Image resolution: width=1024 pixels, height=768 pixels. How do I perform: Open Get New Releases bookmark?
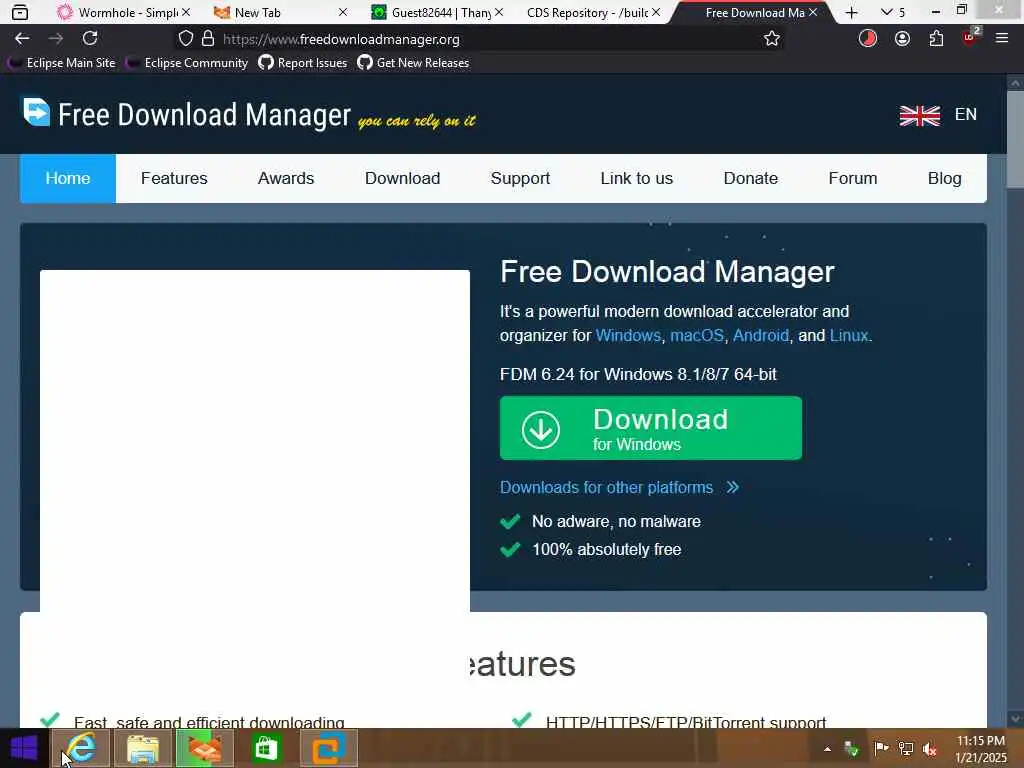[x=413, y=63]
